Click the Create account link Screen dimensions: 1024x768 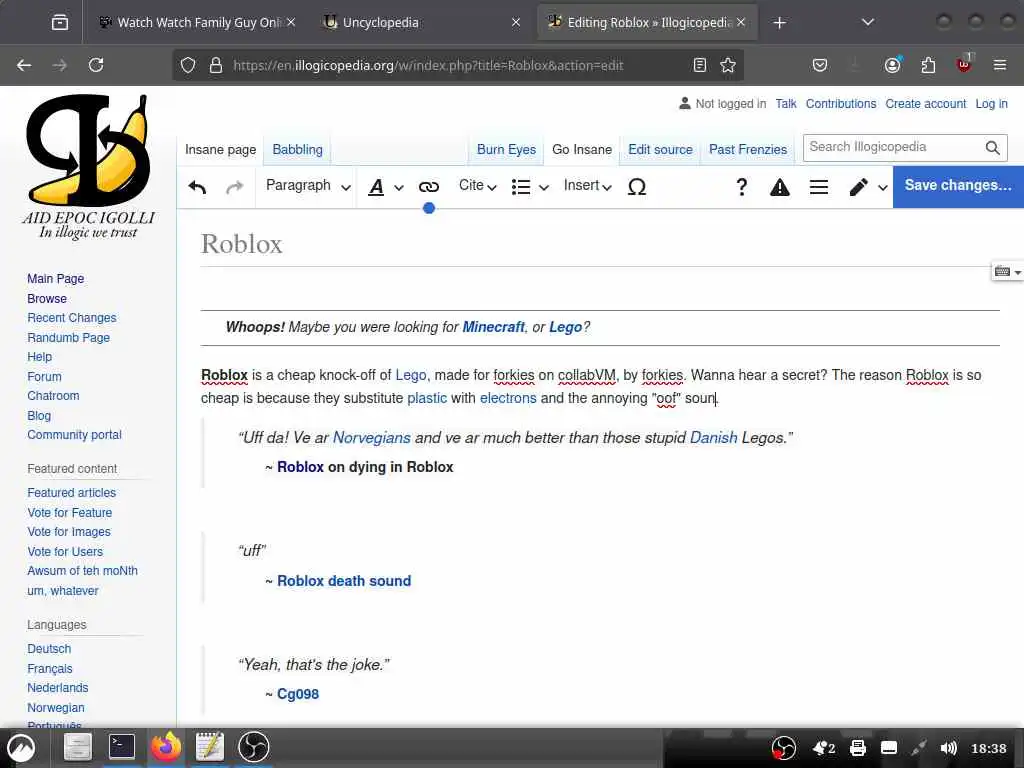click(x=925, y=104)
